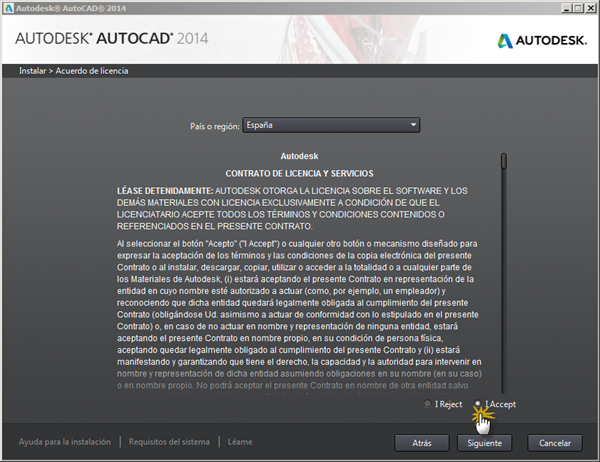Click the license agreement scrollbar thumb

(504, 161)
